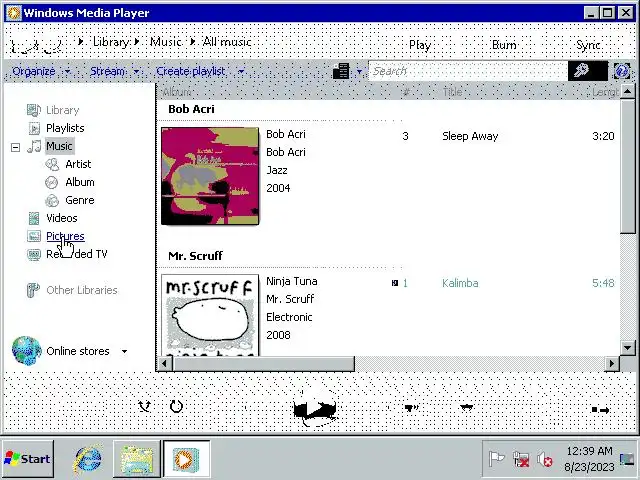Click the Electronic genre text
640x480 pixels.
click(x=289, y=317)
